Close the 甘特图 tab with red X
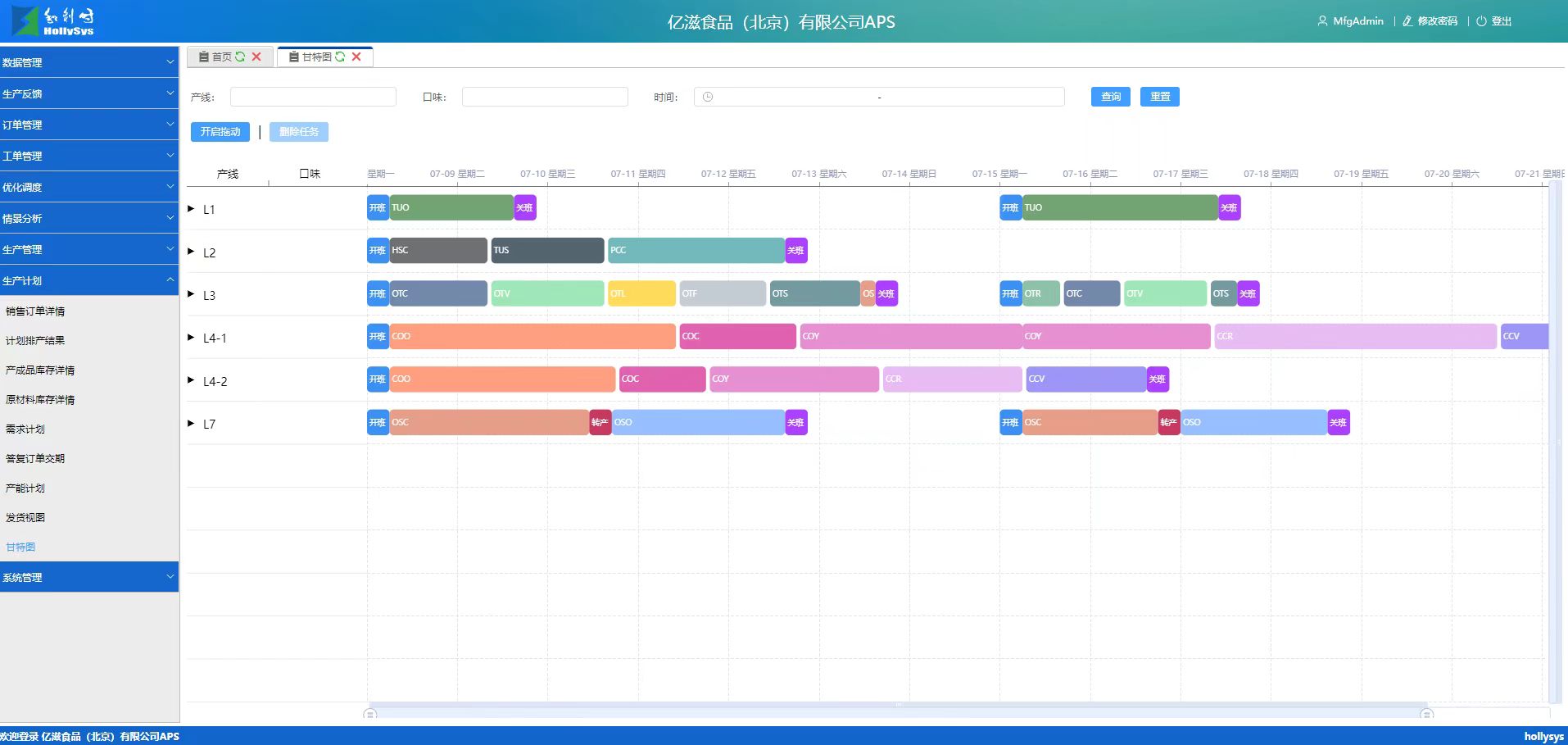 356,57
